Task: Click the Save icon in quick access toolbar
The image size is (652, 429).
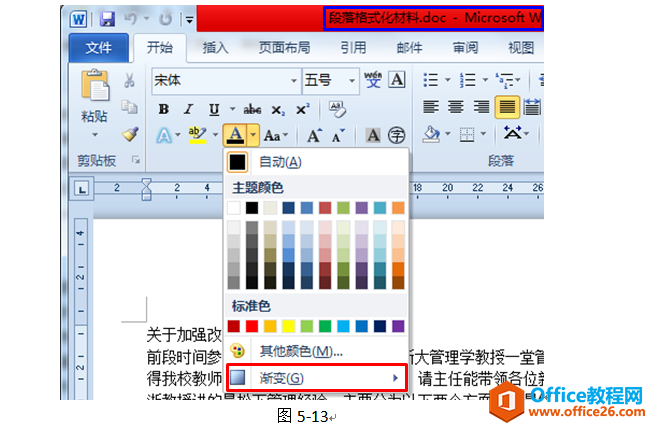Action: point(107,19)
